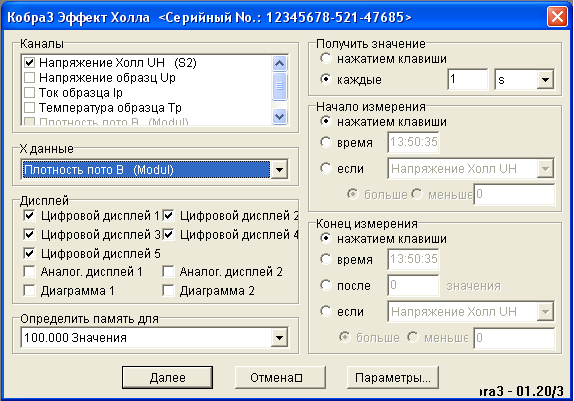The height and width of the screenshot is (401, 574).
Task: Toggle Цифровой дисплей 1 checkbox
Action: pos(29,215)
